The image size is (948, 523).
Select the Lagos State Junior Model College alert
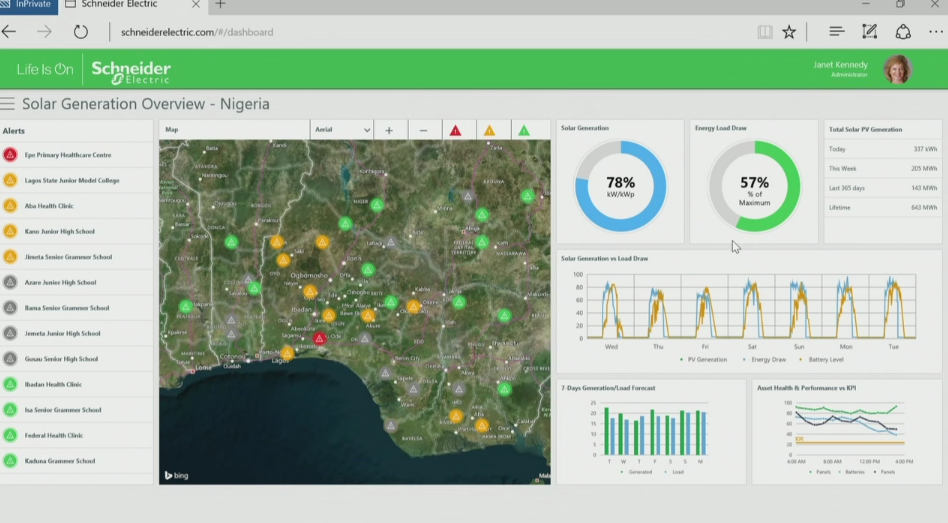pos(71,181)
